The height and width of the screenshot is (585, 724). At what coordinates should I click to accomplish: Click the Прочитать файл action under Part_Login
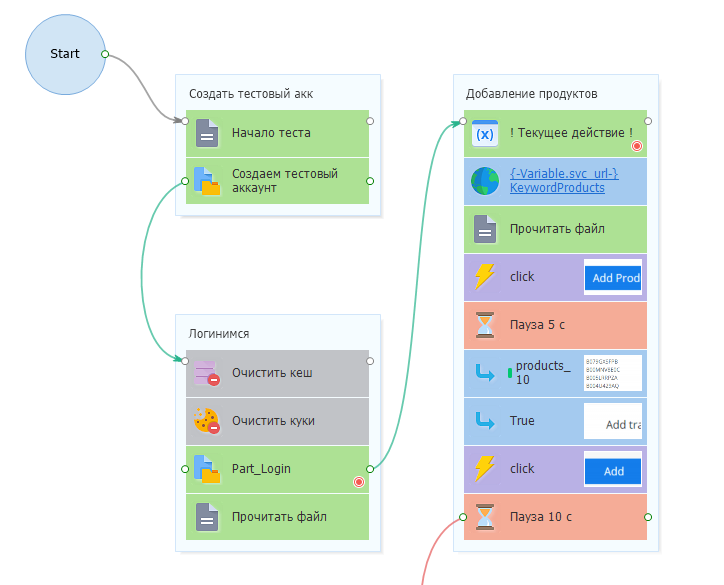tap(278, 517)
